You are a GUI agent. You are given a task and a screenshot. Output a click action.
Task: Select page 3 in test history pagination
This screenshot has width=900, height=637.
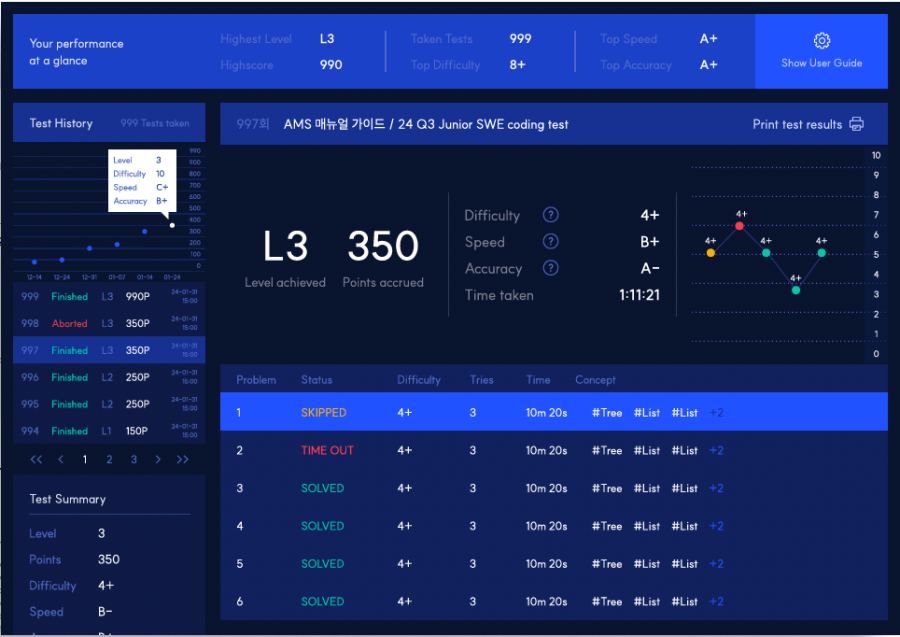click(134, 459)
